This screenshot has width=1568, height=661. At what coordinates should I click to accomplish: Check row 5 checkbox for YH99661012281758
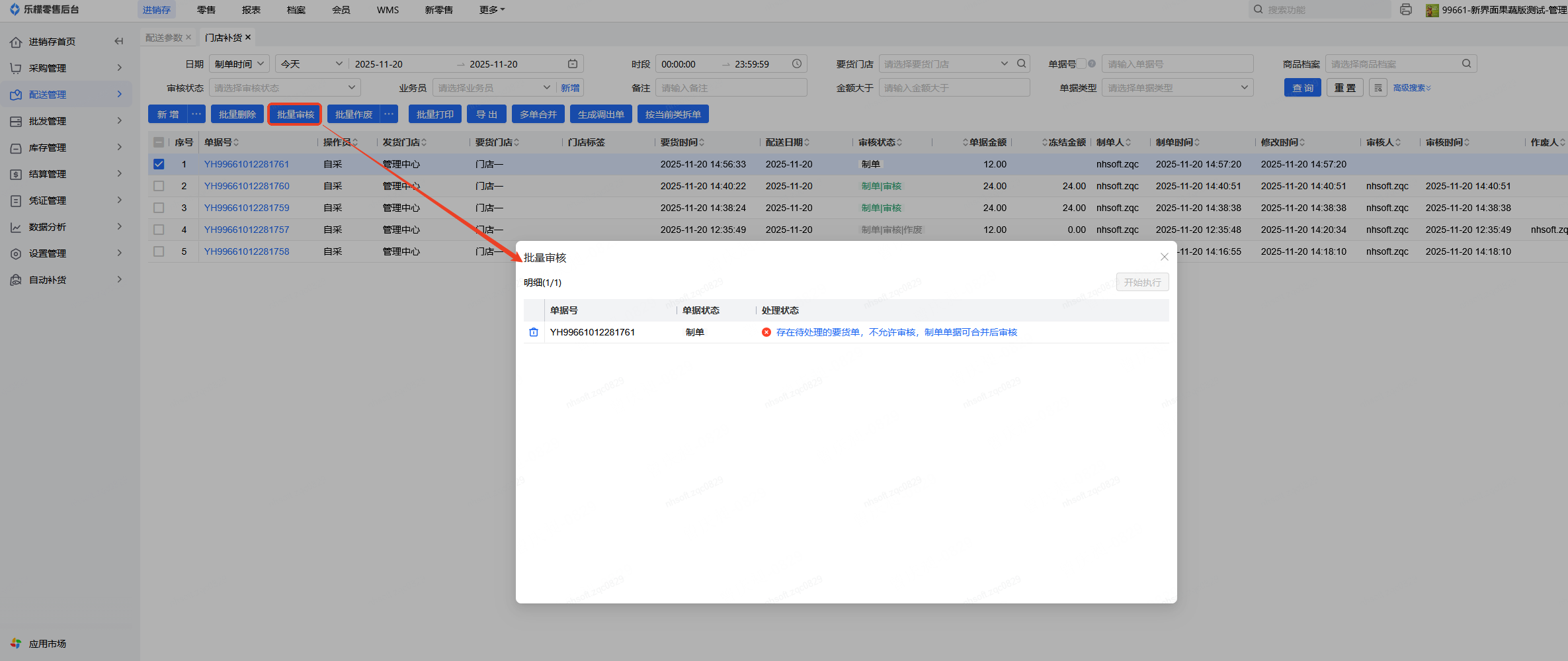click(x=159, y=251)
